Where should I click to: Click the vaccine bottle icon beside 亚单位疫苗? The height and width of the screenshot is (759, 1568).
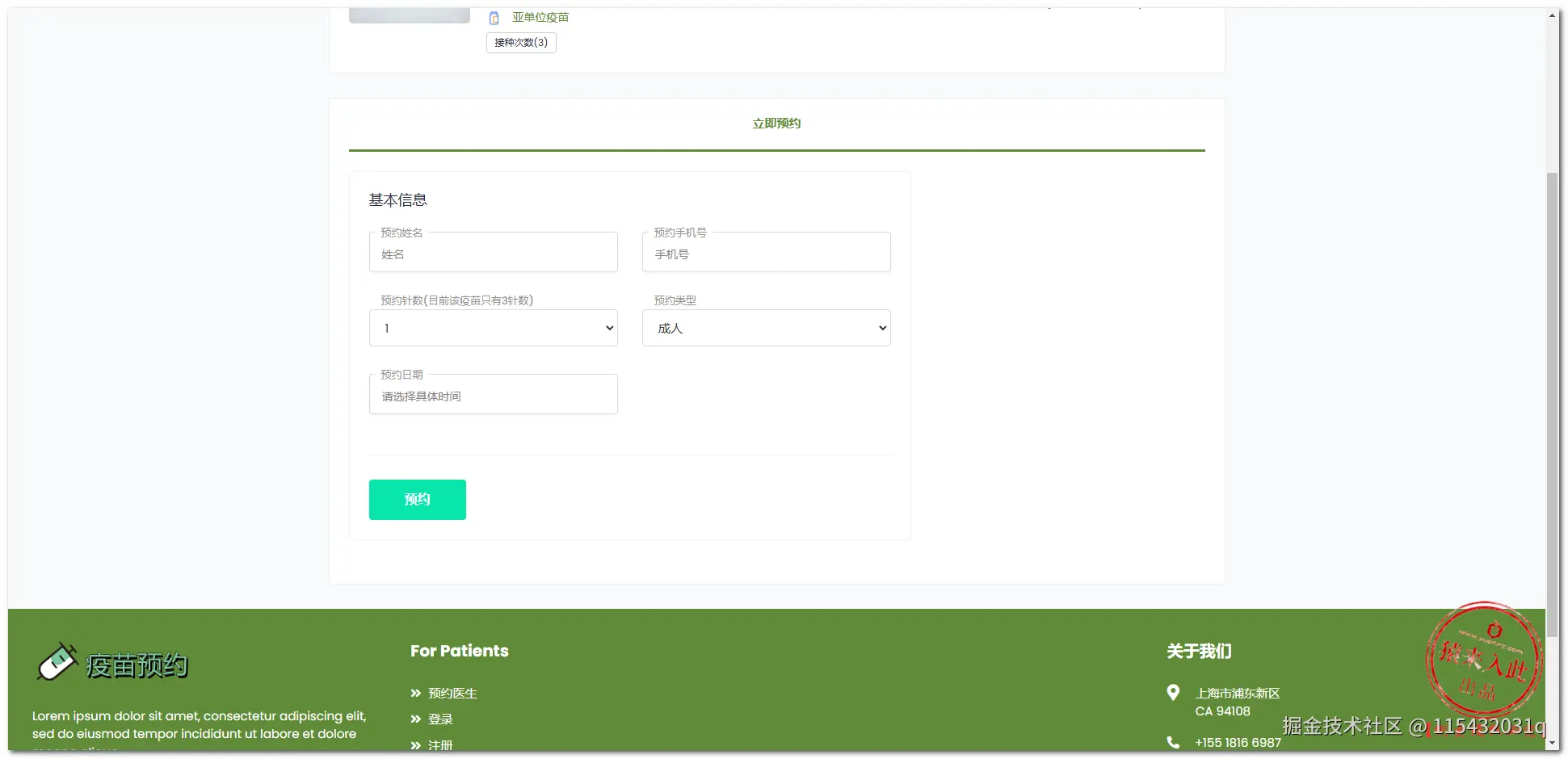[494, 18]
